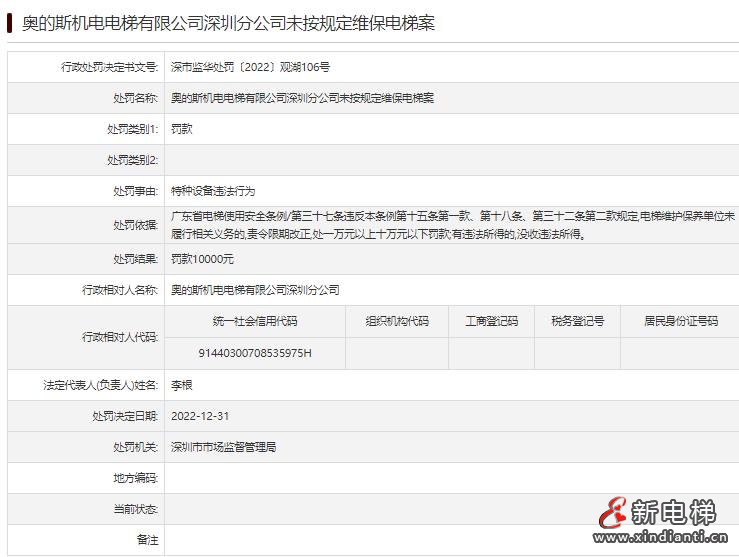Click the 税务登记号 column header
This screenshot has height=557, width=739.
577,321
